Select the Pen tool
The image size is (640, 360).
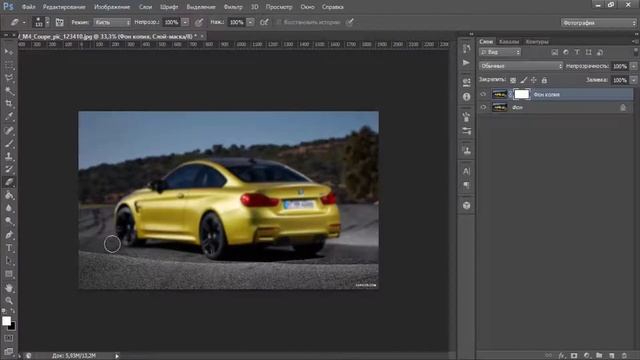tap(9, 235)
